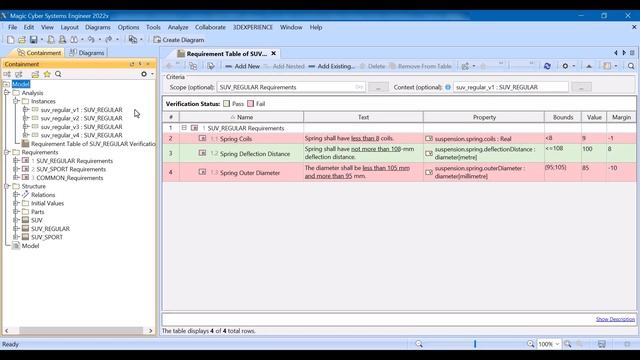The width and height of the screenshot is (640, 360).
Task: Click the New Project toolbar icon
Action: (x=11, y=40)
